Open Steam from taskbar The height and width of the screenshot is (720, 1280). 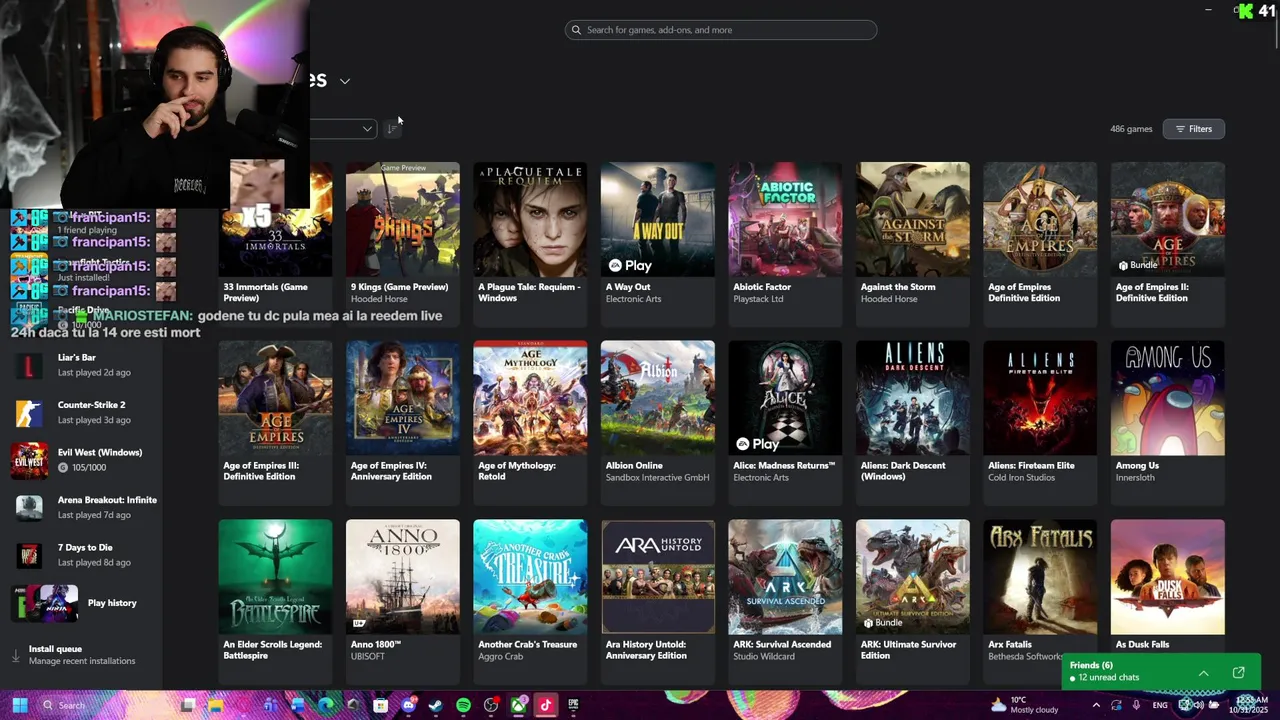point(435,705)
